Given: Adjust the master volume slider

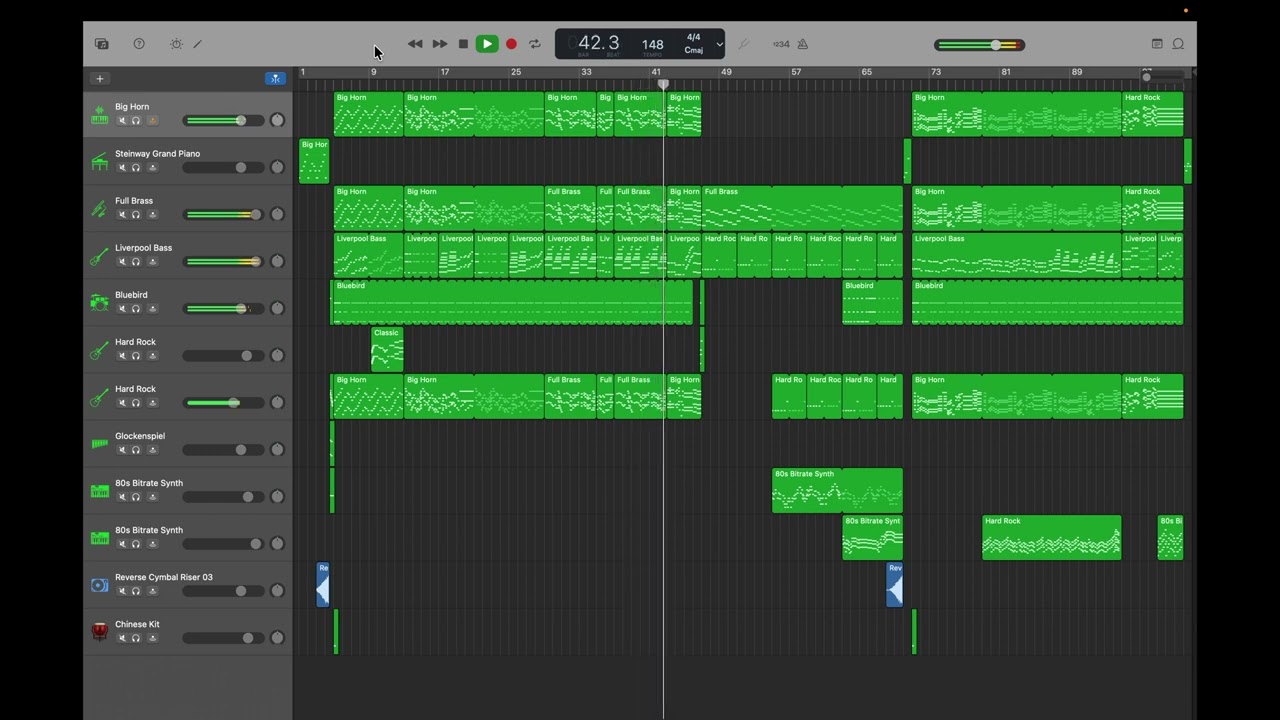Looking at the screenshot, I should 979,45.
